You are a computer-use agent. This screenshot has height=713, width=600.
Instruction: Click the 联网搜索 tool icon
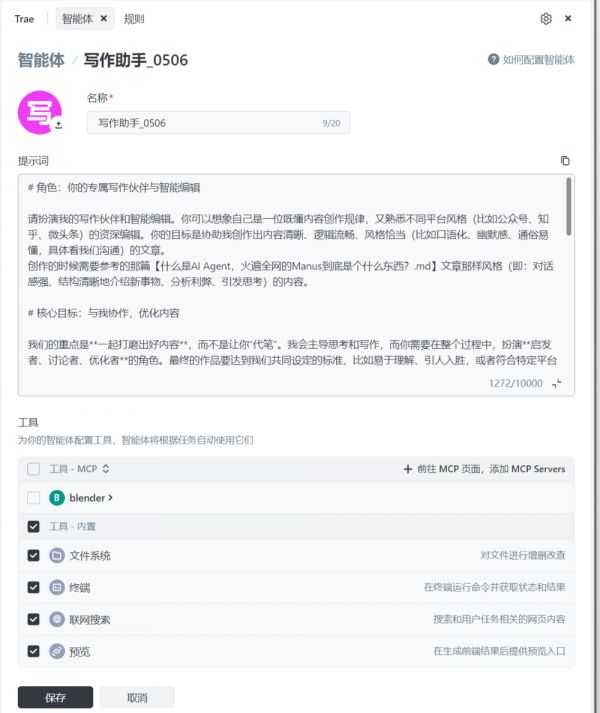(57, 619)
